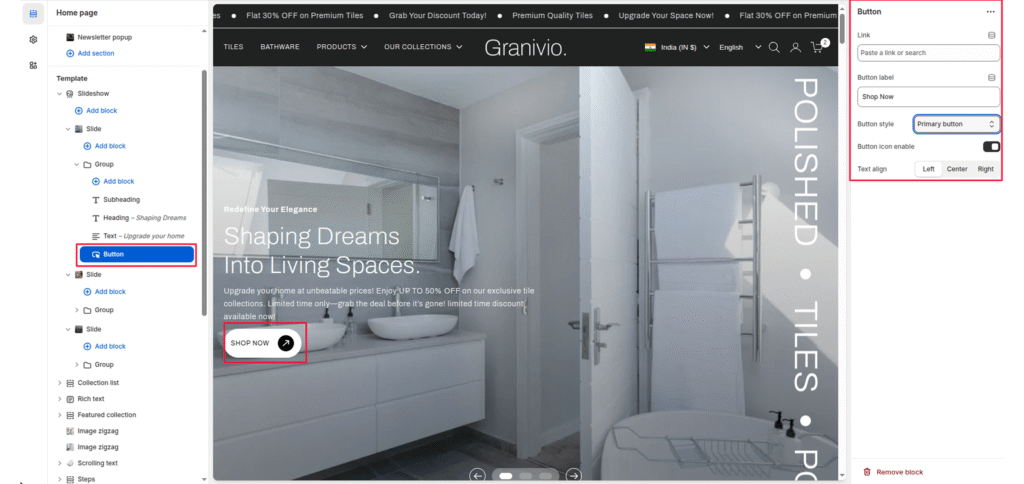Open the app embeds icon in left rail

pyautogui.click(x=33, y=65)
